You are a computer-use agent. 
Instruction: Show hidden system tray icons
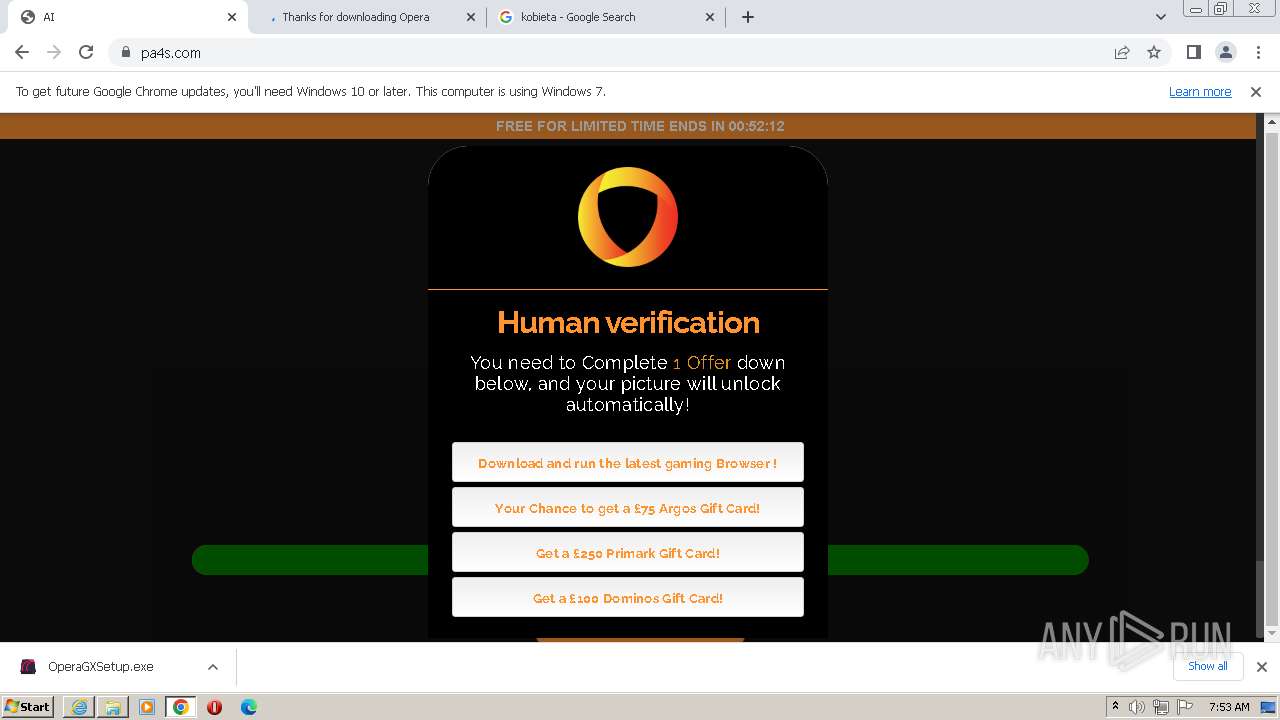point(1116,706)
